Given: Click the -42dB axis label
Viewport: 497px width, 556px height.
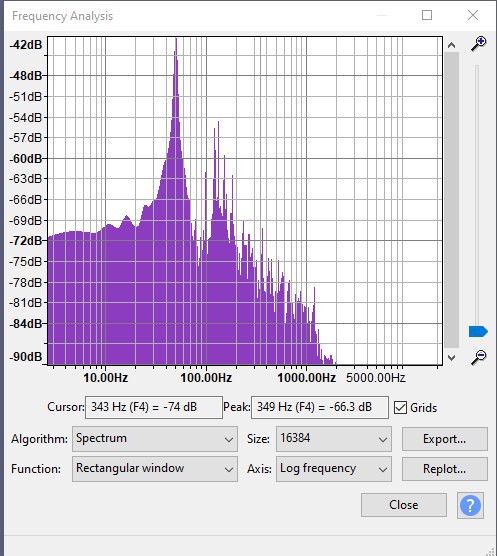Looking at the screenshot, I should (x=26, y=45).
